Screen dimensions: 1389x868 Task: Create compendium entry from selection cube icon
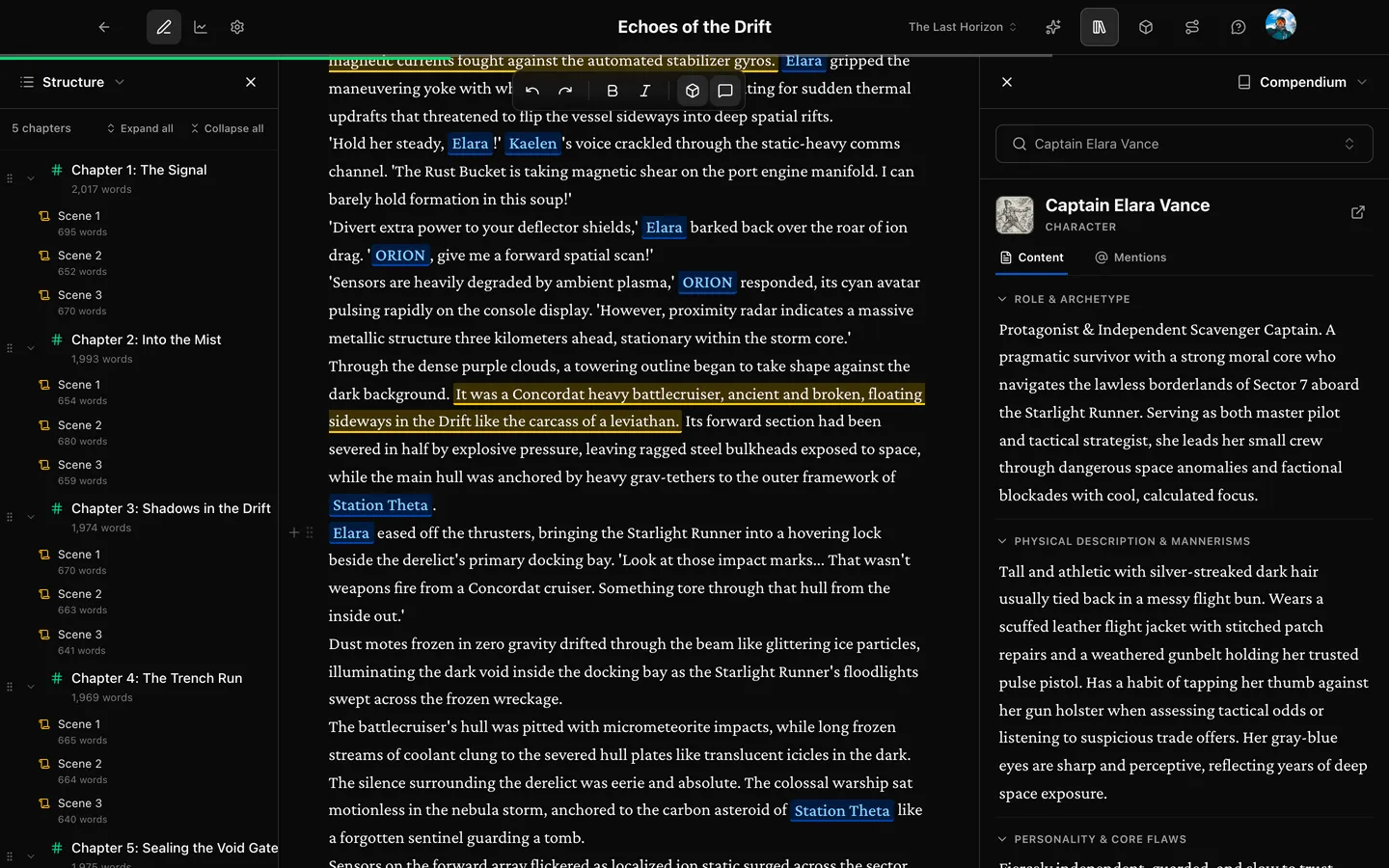[693, 91]
